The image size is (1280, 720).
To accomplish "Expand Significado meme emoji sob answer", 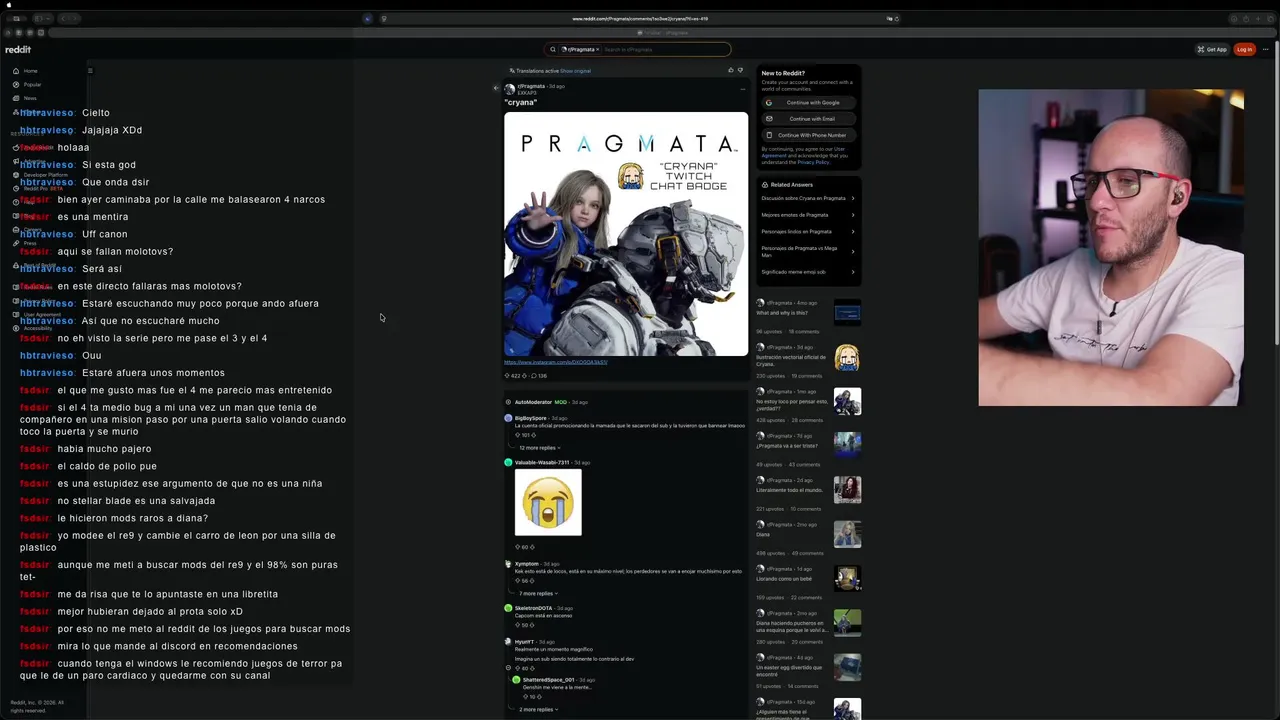I will coord(808,272).
